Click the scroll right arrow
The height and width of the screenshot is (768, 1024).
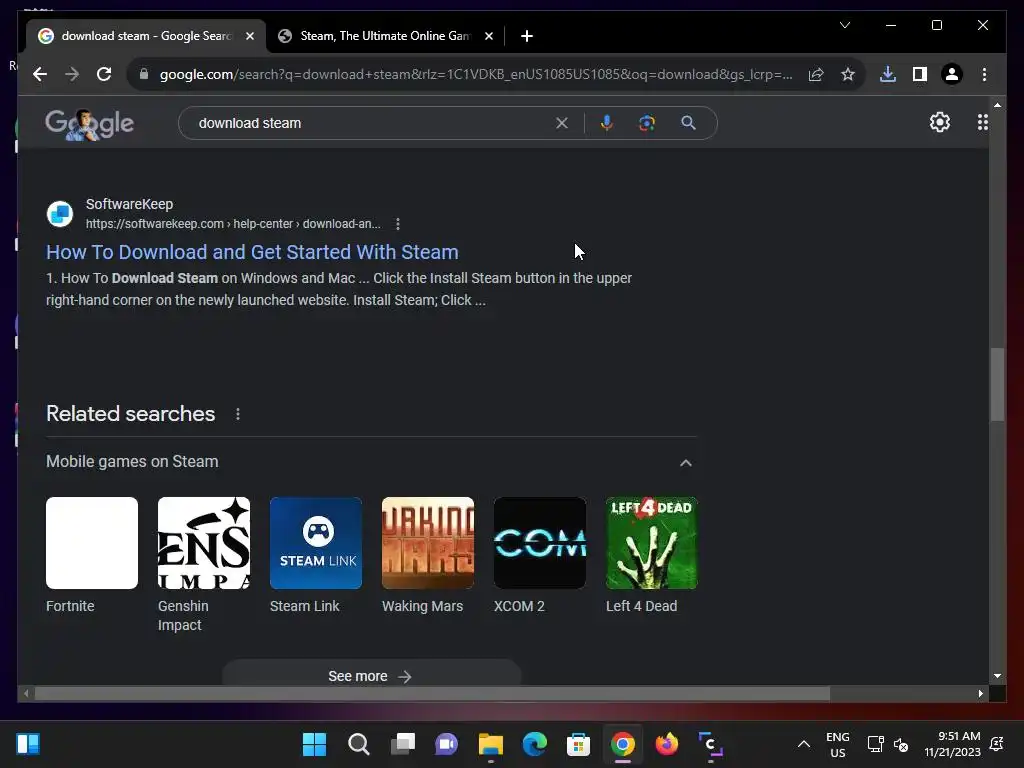tap(980, 694)
